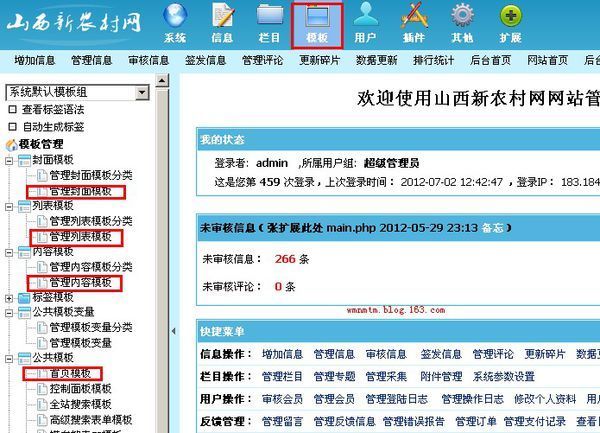Click page icon beside 控制面板模板
The width and height of the screenshot is (600, 433).
[x=42, y=389]
